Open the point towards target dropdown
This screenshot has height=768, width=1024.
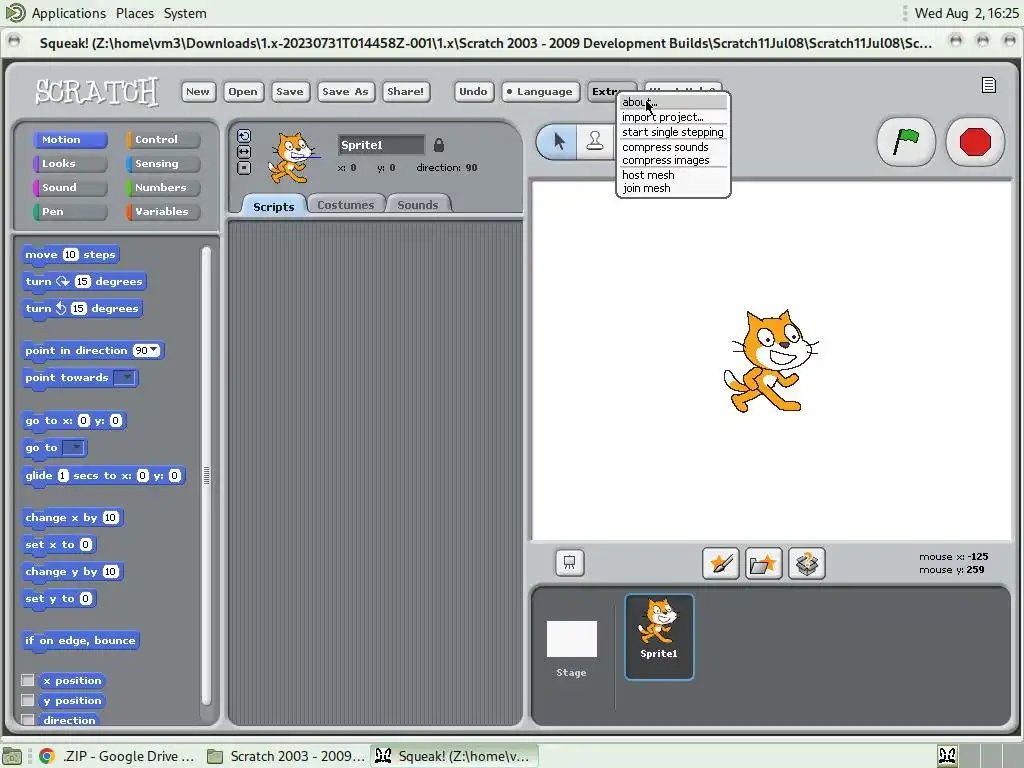125,377
